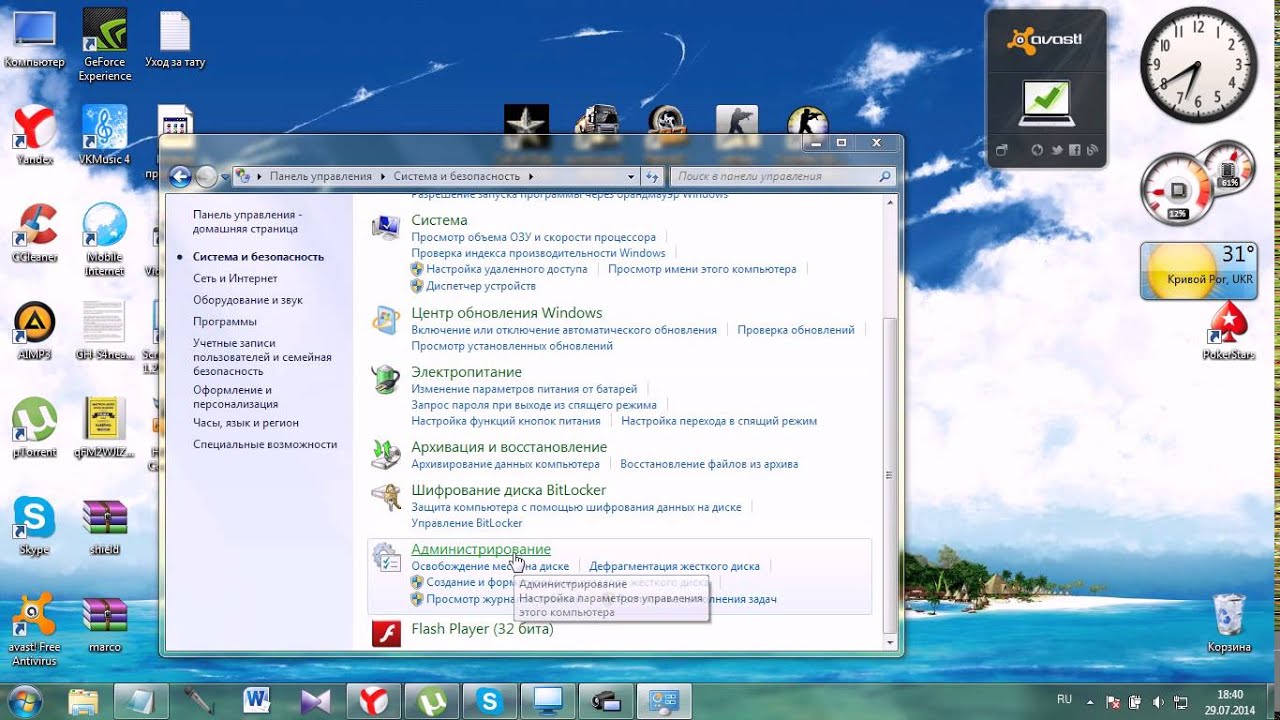Open the address bar history dropdown
The width and height of the screenshot is (1280, 720).
click(x=631, y=176)
